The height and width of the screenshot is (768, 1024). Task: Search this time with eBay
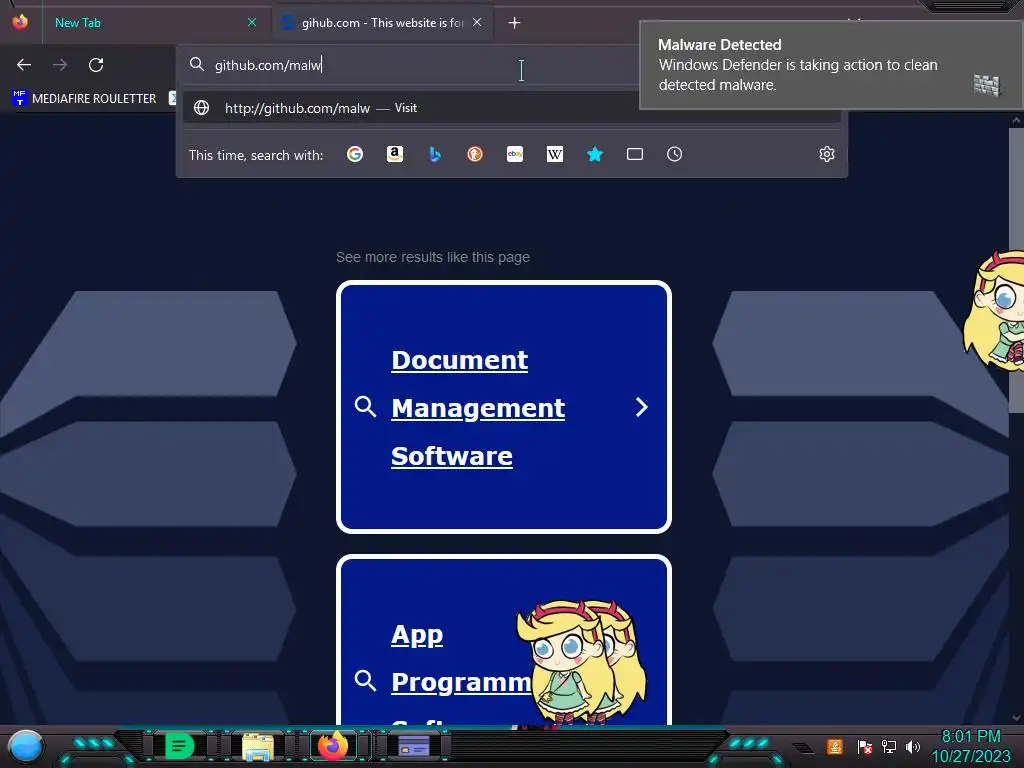(x=515, y=154)
